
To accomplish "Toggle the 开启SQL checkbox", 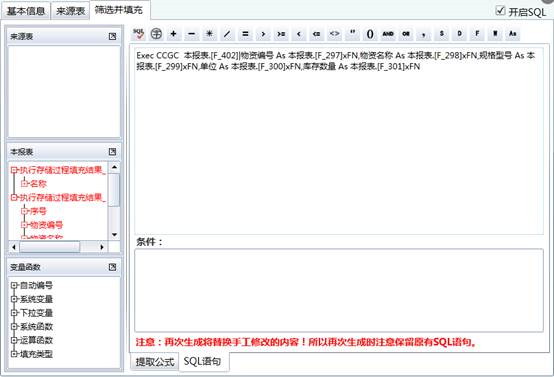I will pos(500,10).
